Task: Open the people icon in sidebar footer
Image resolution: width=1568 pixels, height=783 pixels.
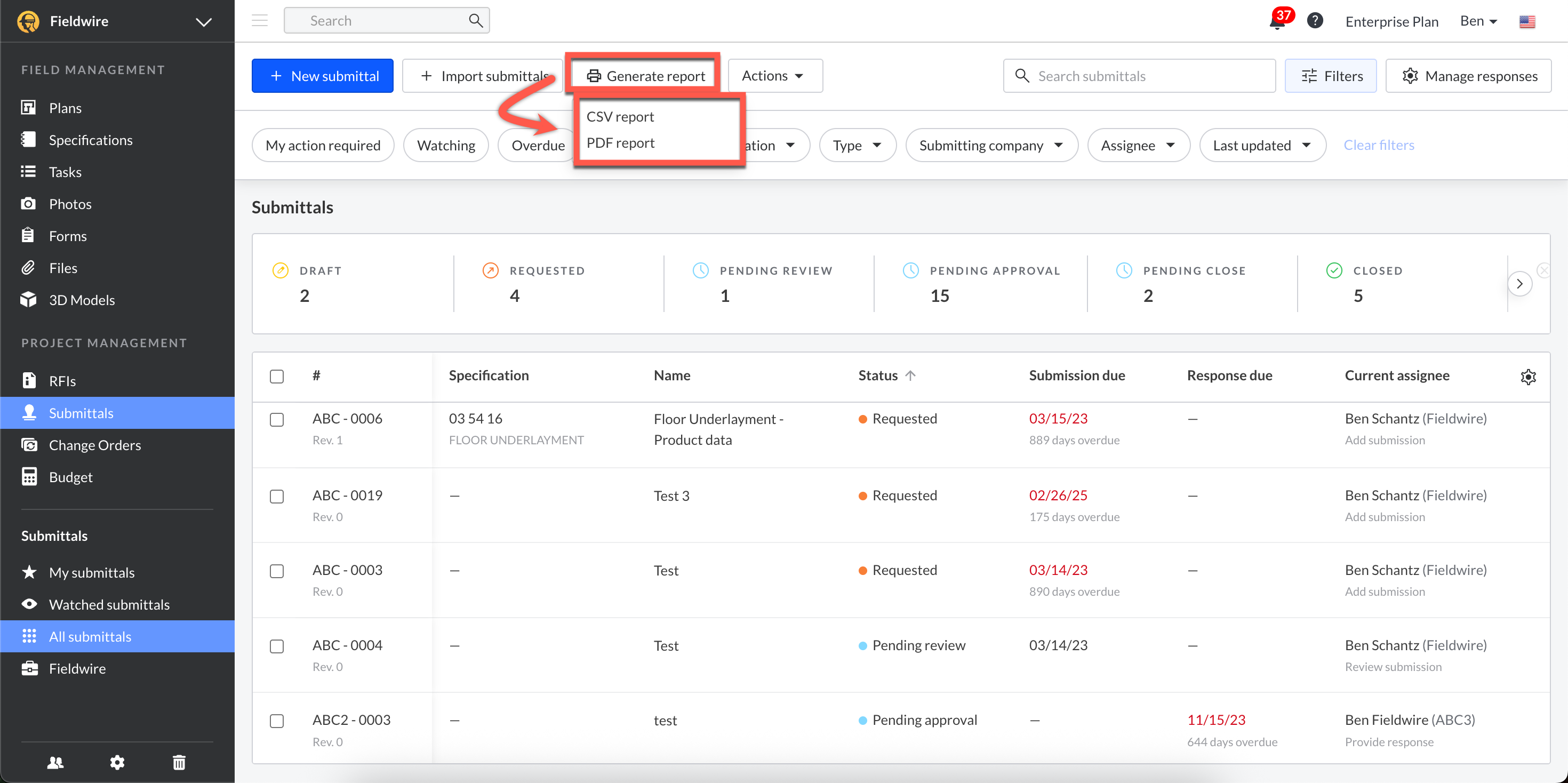Action: point(55,762)
